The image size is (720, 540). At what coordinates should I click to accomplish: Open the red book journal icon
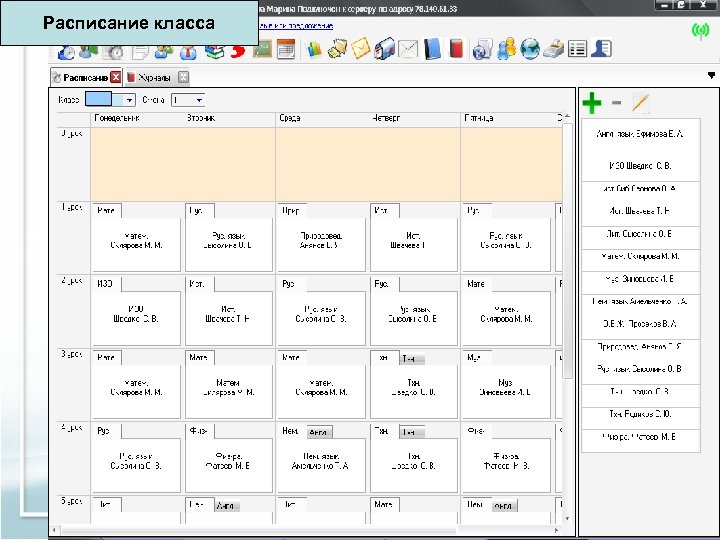point(456,49)
